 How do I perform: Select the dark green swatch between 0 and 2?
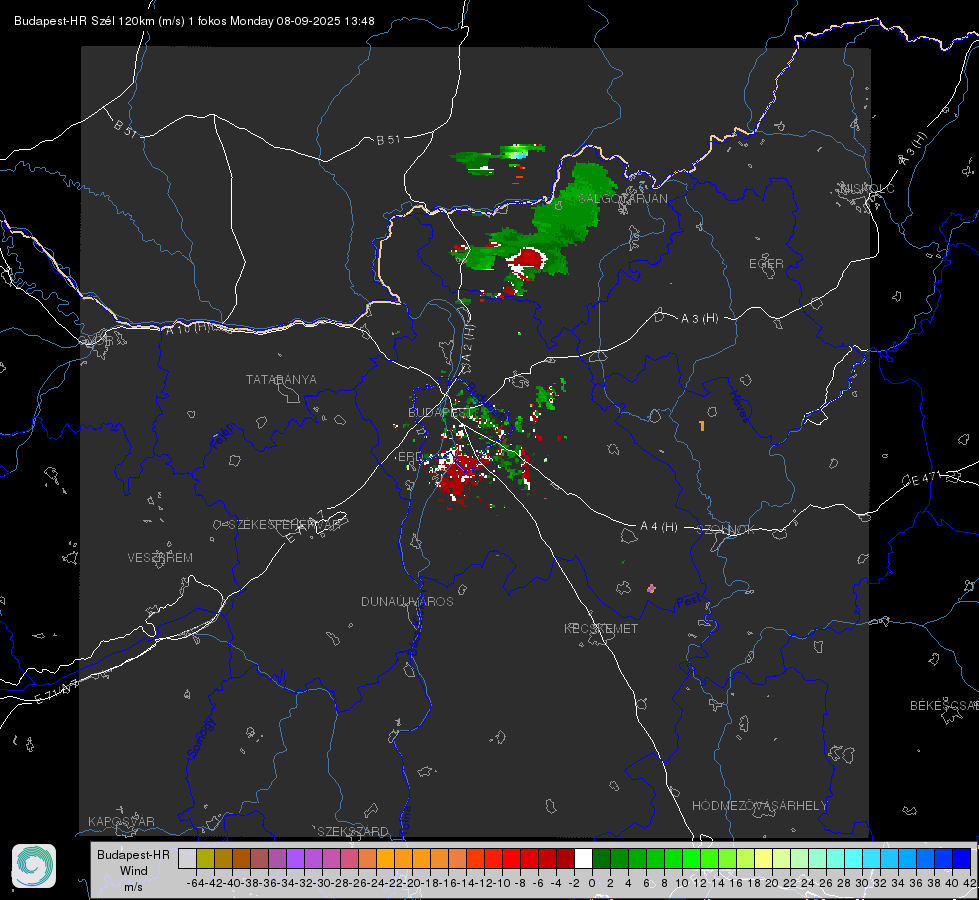click(601, 858)
